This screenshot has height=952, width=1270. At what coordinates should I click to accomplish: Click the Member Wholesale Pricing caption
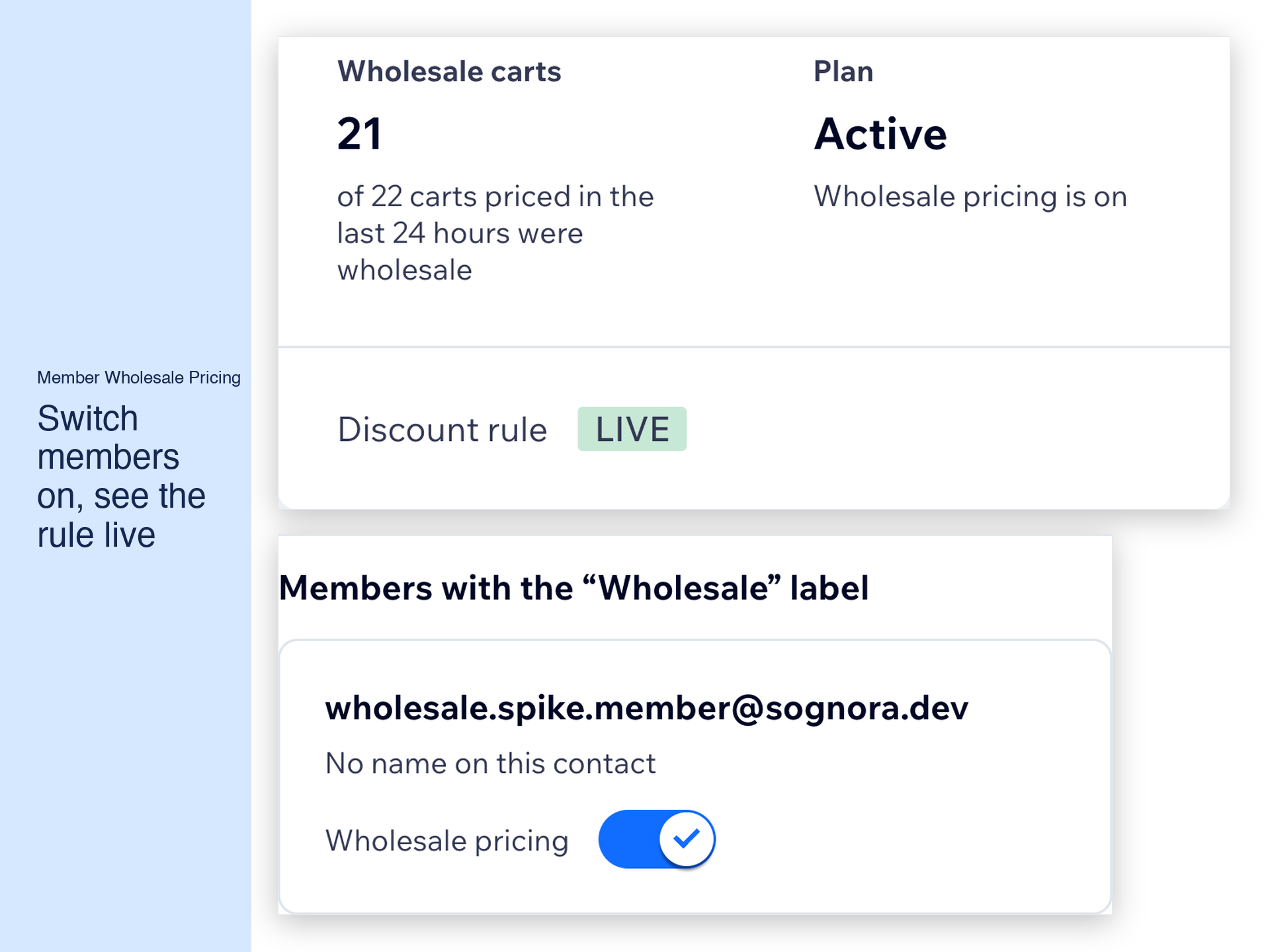click(x=139, y=377)
